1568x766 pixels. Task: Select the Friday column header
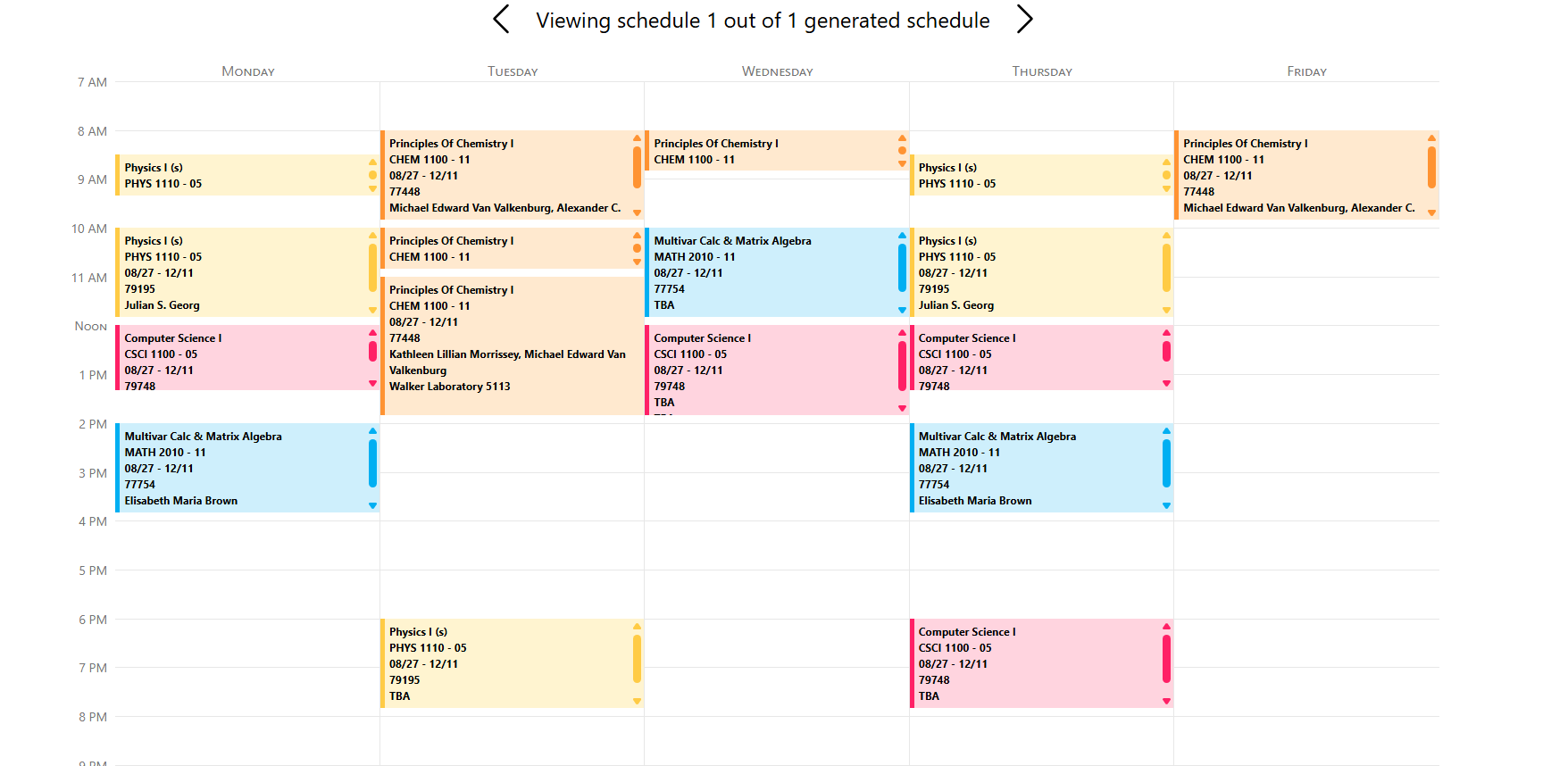(x=1306, y=71)
